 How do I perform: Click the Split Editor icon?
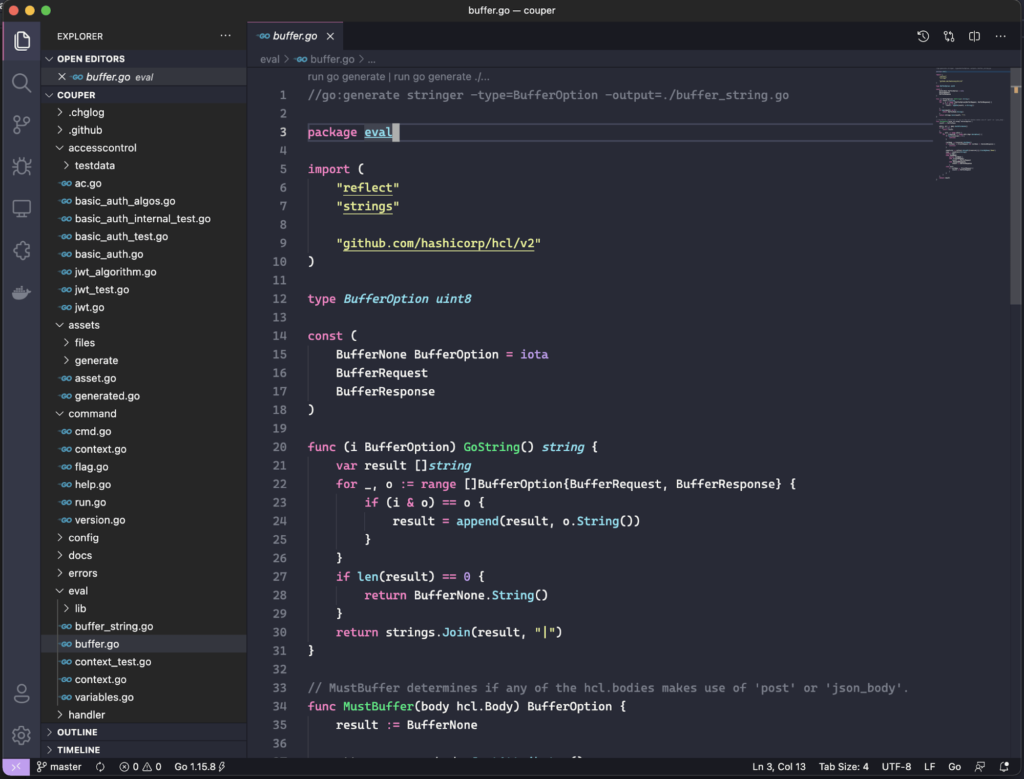pyautogui.click(x=975, y=36)
